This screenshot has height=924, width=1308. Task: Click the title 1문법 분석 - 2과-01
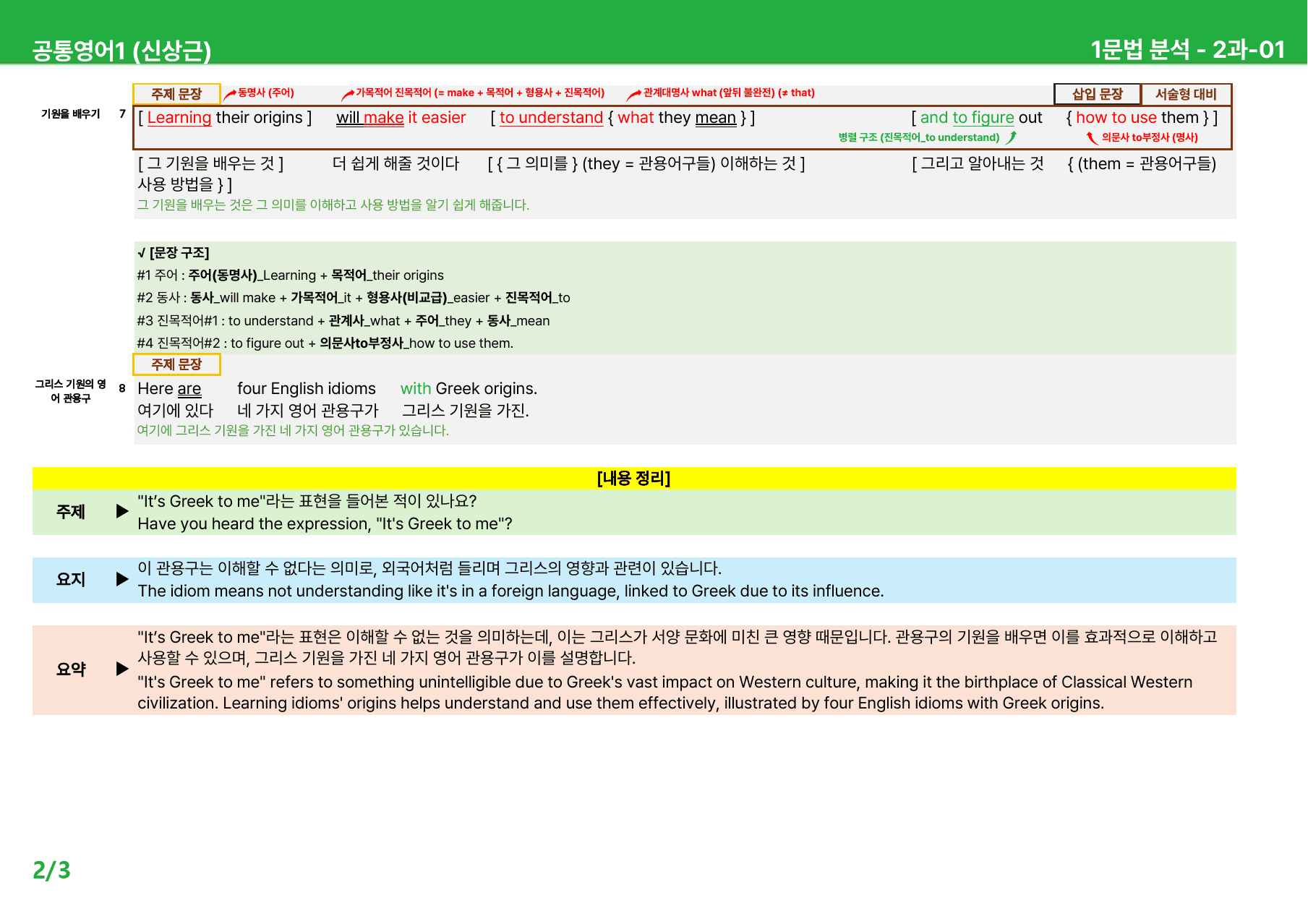pos(1188,50)
